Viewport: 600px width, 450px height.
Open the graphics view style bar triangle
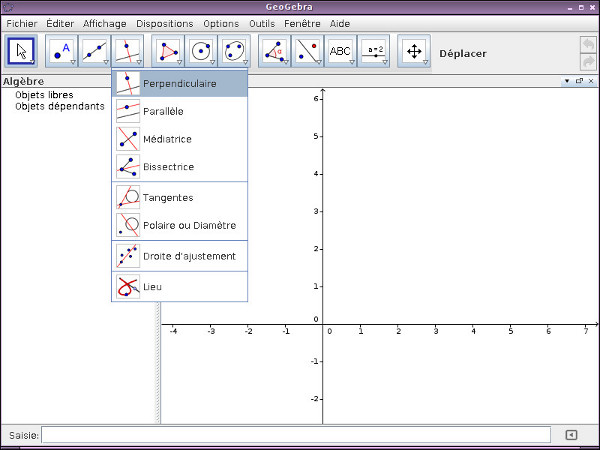[567, 81]
